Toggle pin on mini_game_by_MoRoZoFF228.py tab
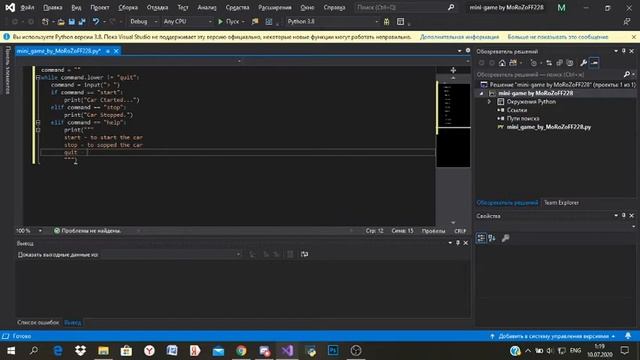The image size is (640, 360). (108, 51)
